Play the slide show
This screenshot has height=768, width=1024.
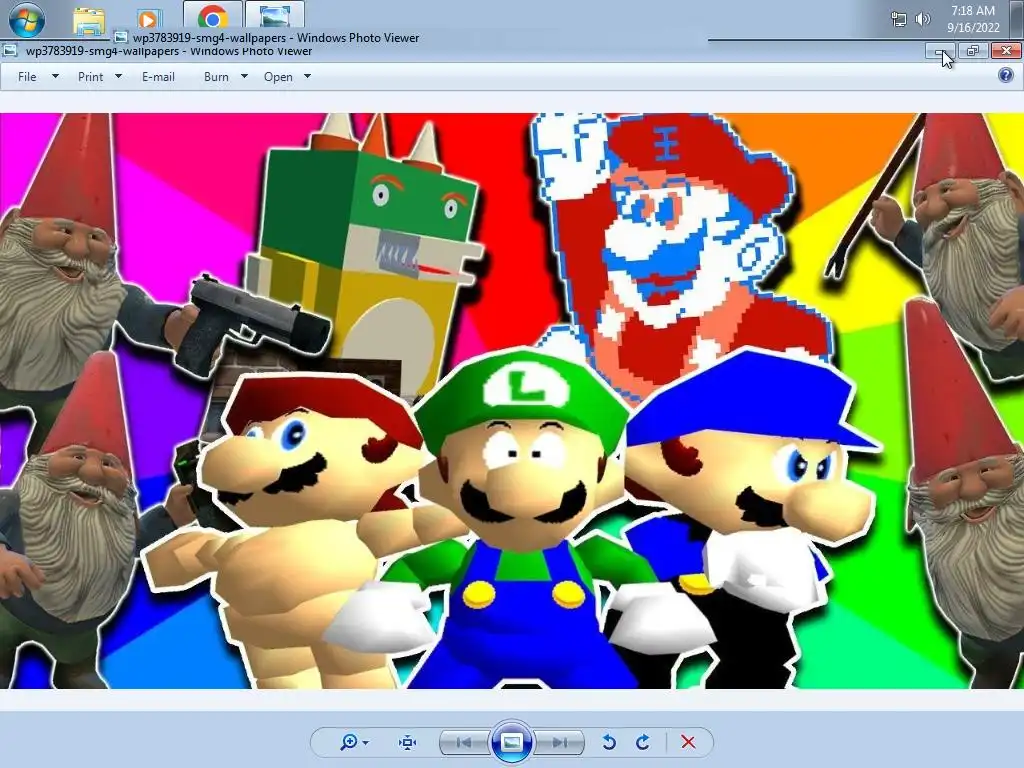pos(511,742)
